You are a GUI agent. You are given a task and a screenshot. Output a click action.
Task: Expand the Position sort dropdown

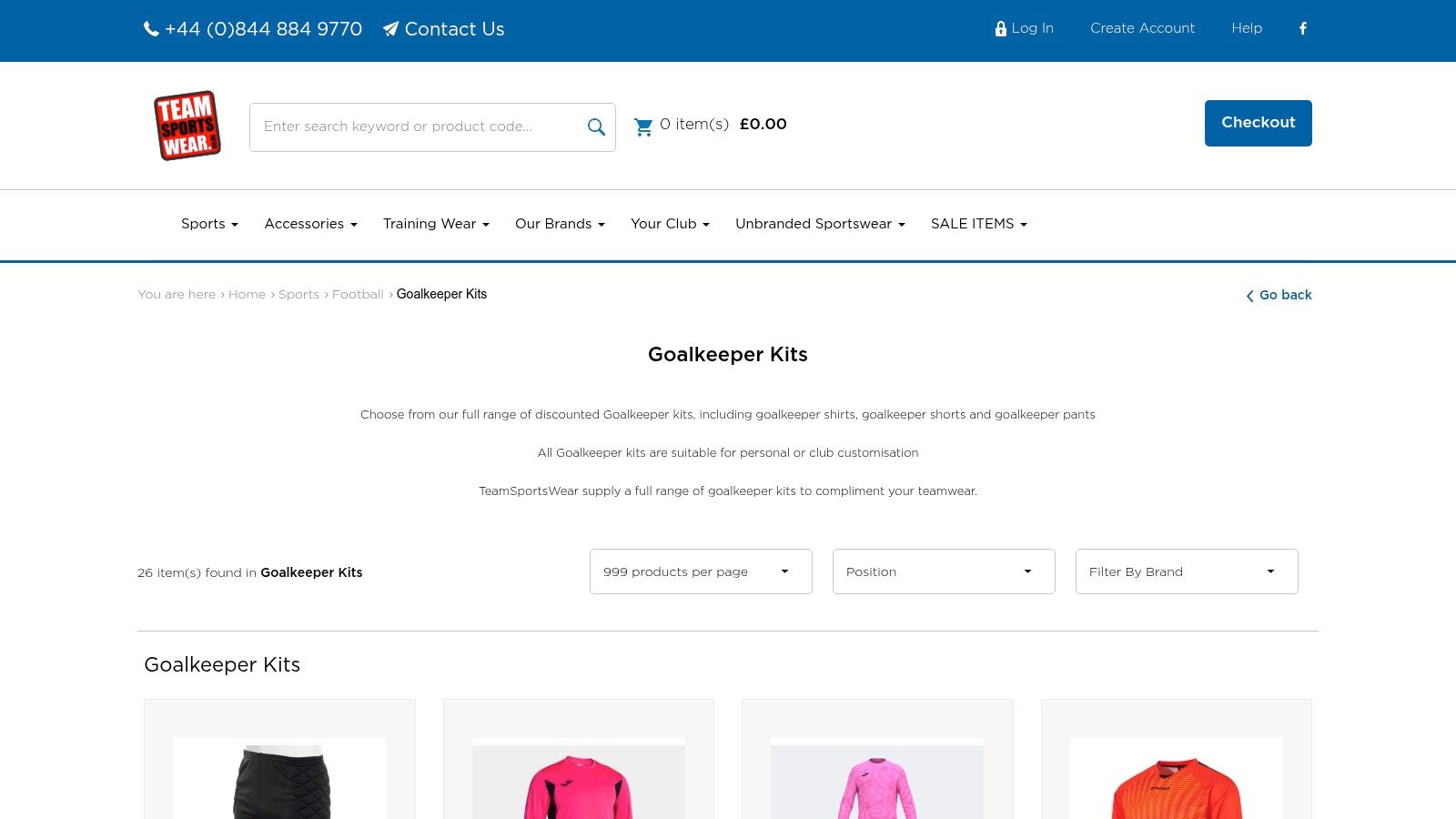(x=943, y=571)
